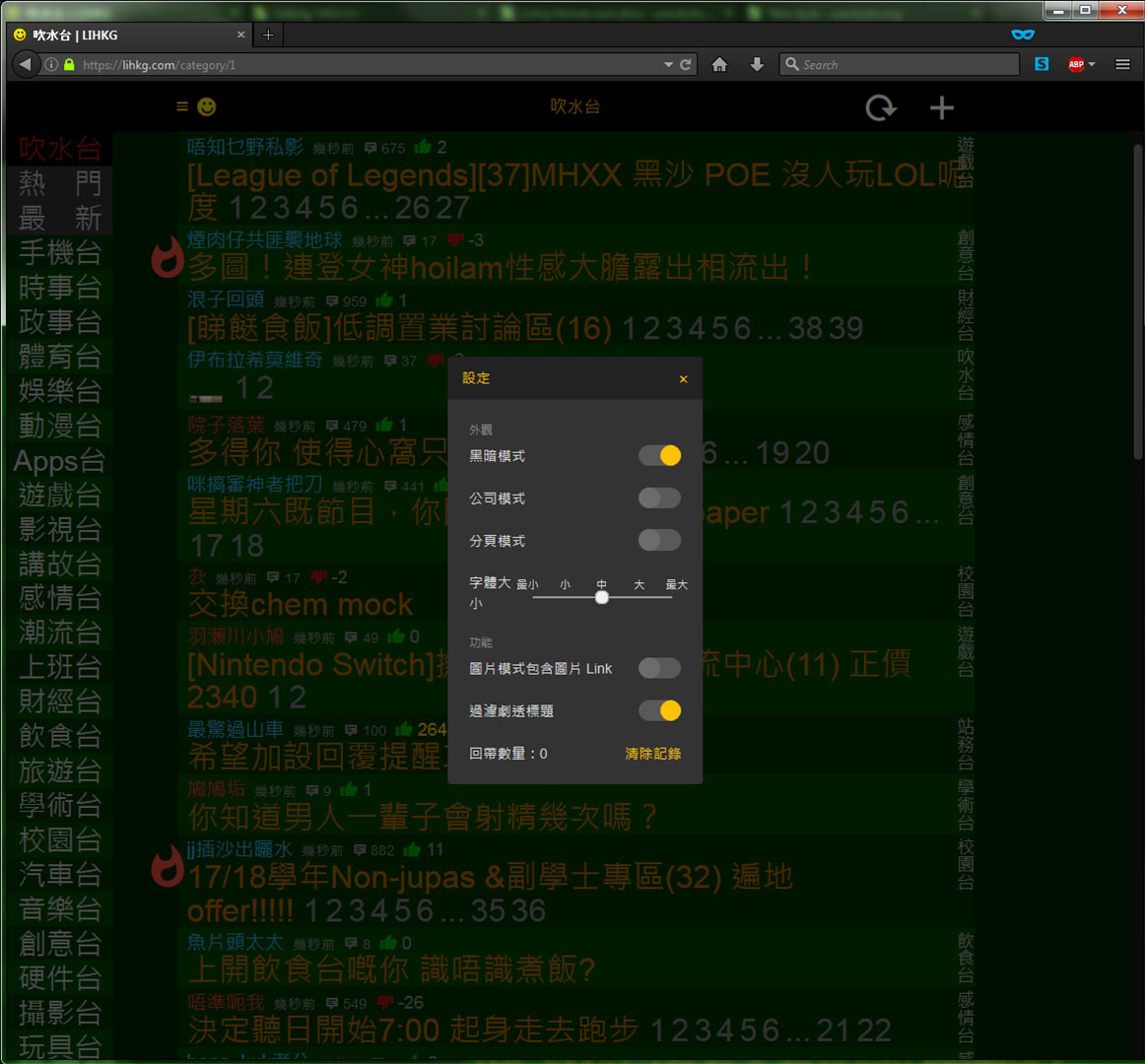Disable the 黑暗模式 dark mode toggle
The height and width of the screenshot is (1064, 1145).
coord(658,455)
